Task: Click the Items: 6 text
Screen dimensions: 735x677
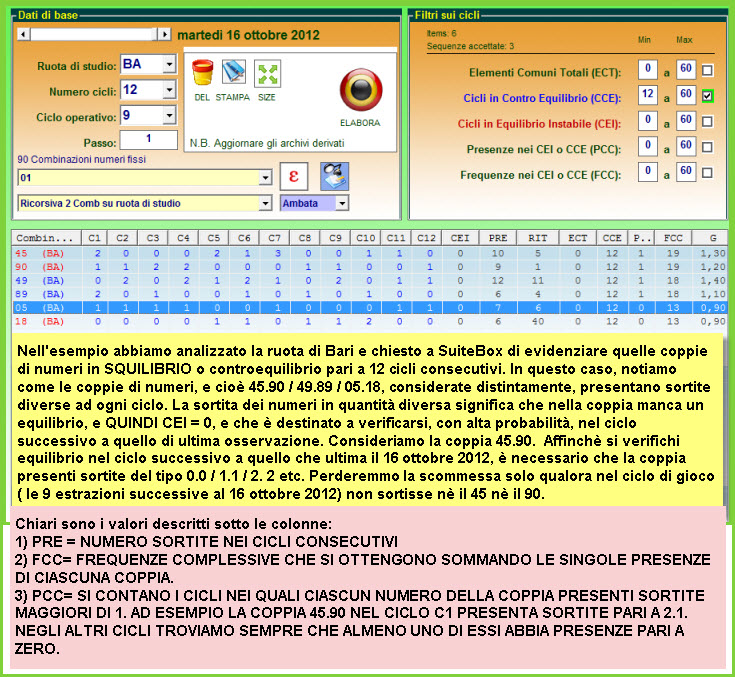Action: 441,33
